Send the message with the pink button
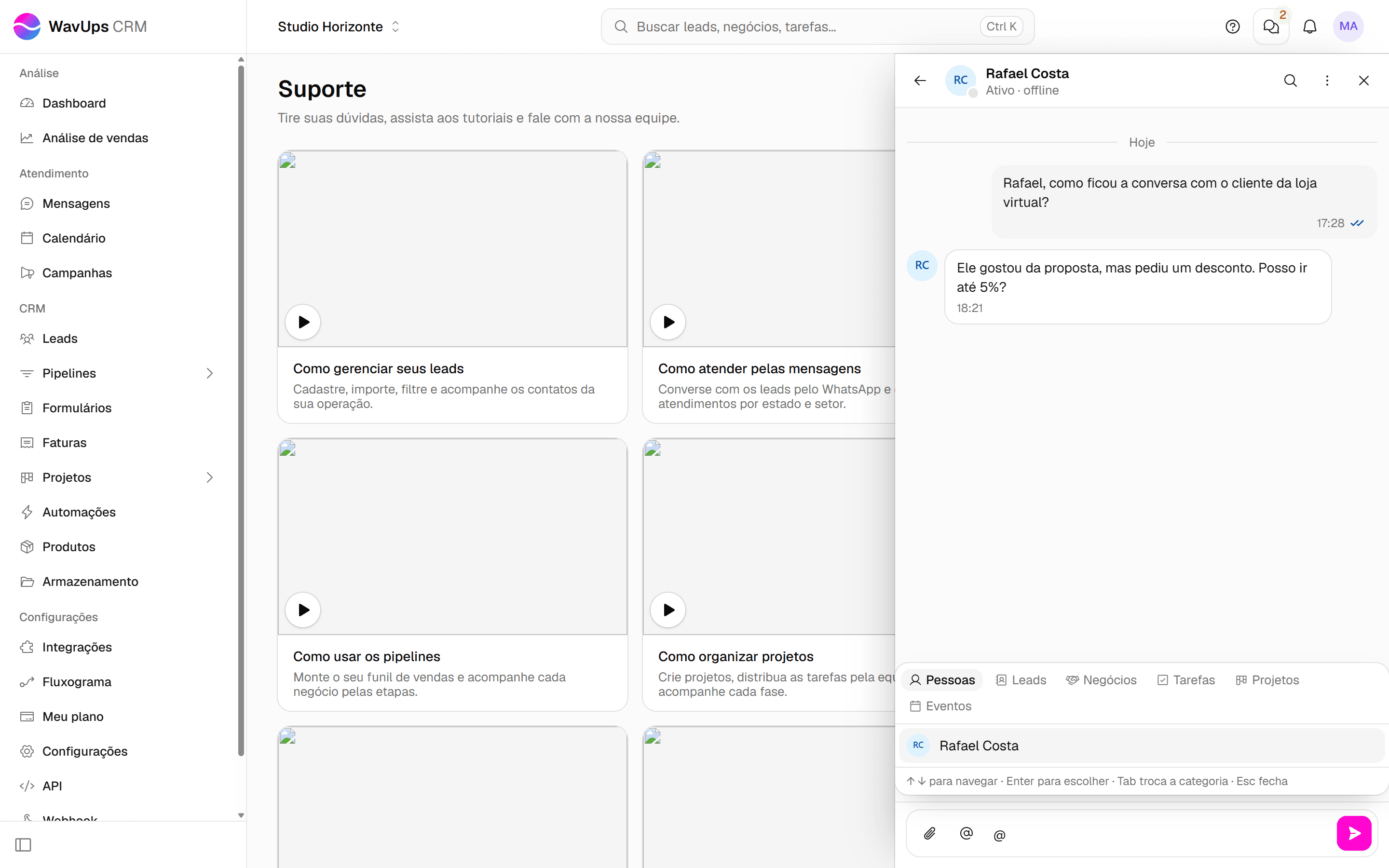This screenshot has height=868, width=1389. pos(1354,833)
